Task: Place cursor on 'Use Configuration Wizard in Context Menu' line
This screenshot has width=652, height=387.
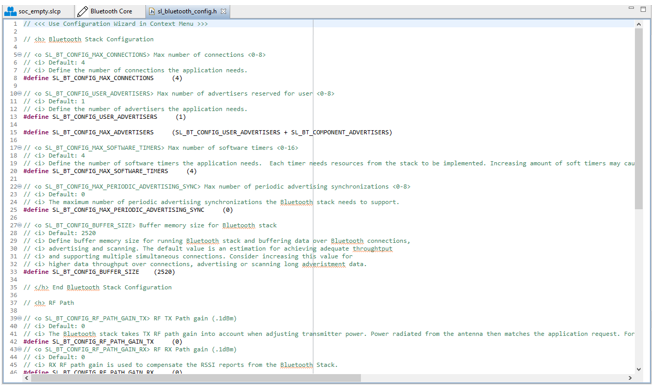Action: (x=116, y=24)
